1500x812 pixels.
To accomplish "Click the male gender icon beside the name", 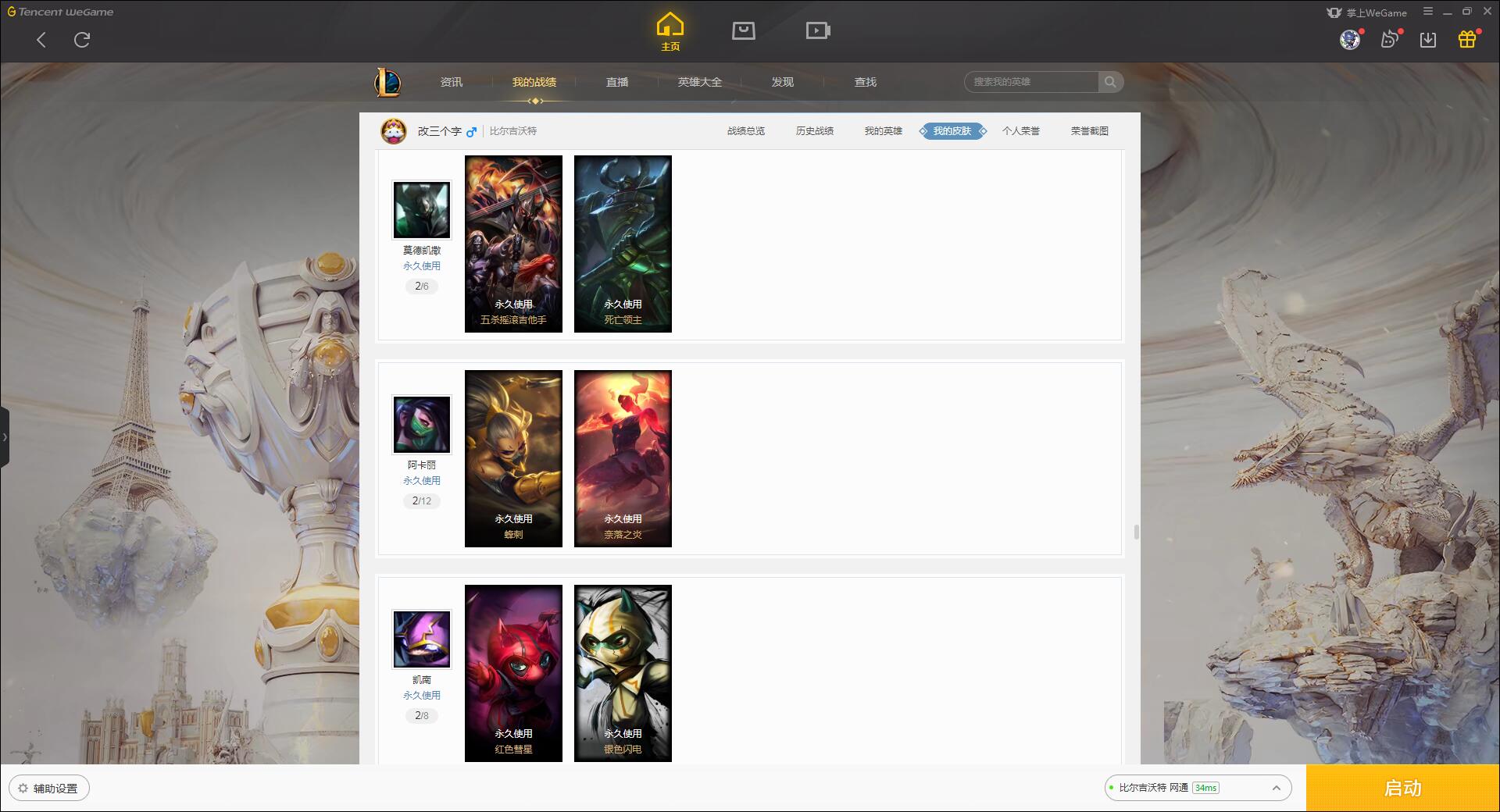I will pyautogui.click(x=471, y=132).
